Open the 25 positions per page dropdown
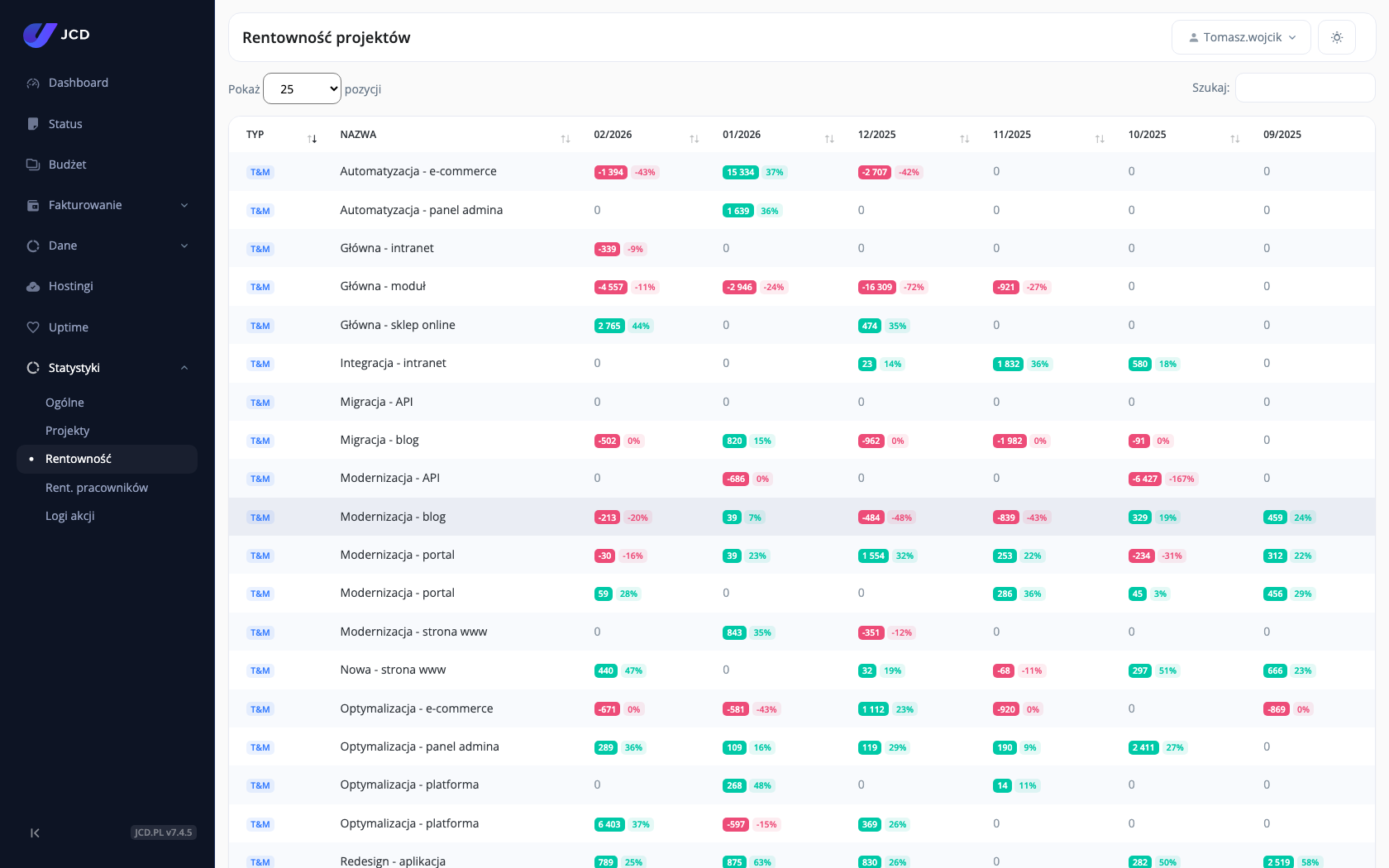Screen dimensions: 1389x868 [x=302, y=88]
